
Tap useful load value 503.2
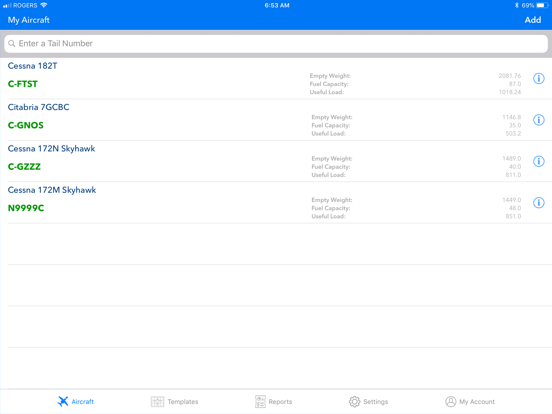tap(513, 134)
